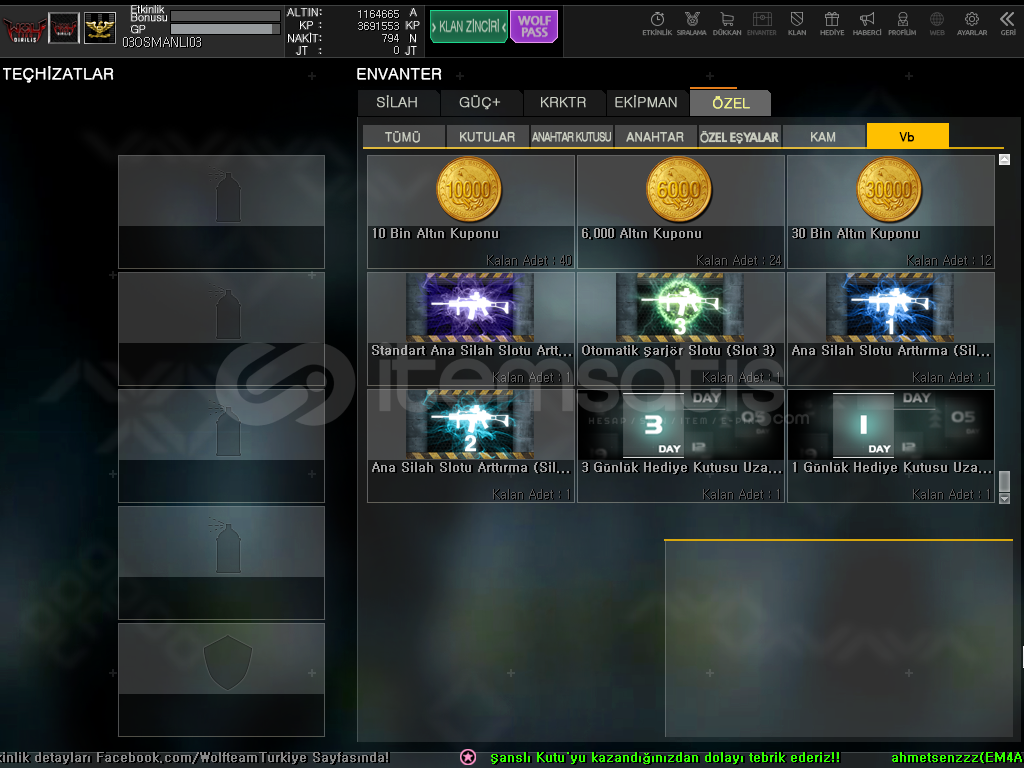Viewport: 1024px width, 768px height.
Task: Open the Dükkan shop cart icon
Action: [x=727, y=24]
